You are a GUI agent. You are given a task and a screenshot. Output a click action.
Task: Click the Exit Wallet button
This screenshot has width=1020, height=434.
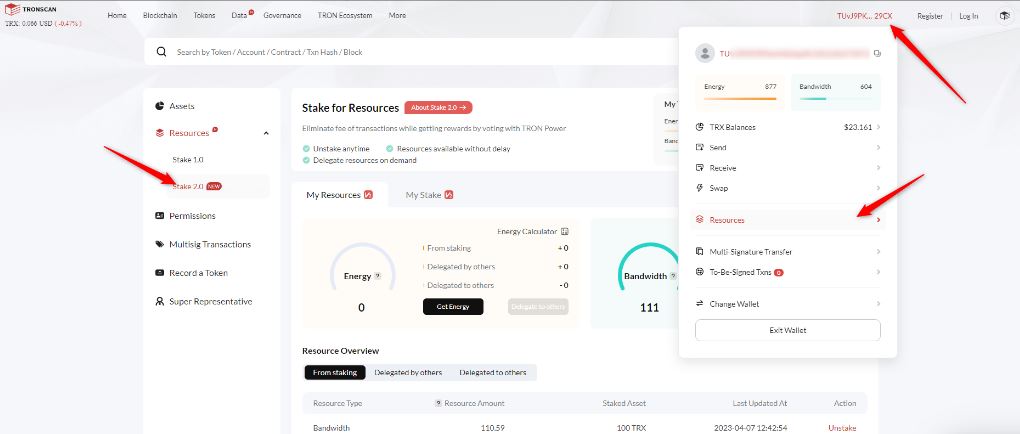click(788, 330)
